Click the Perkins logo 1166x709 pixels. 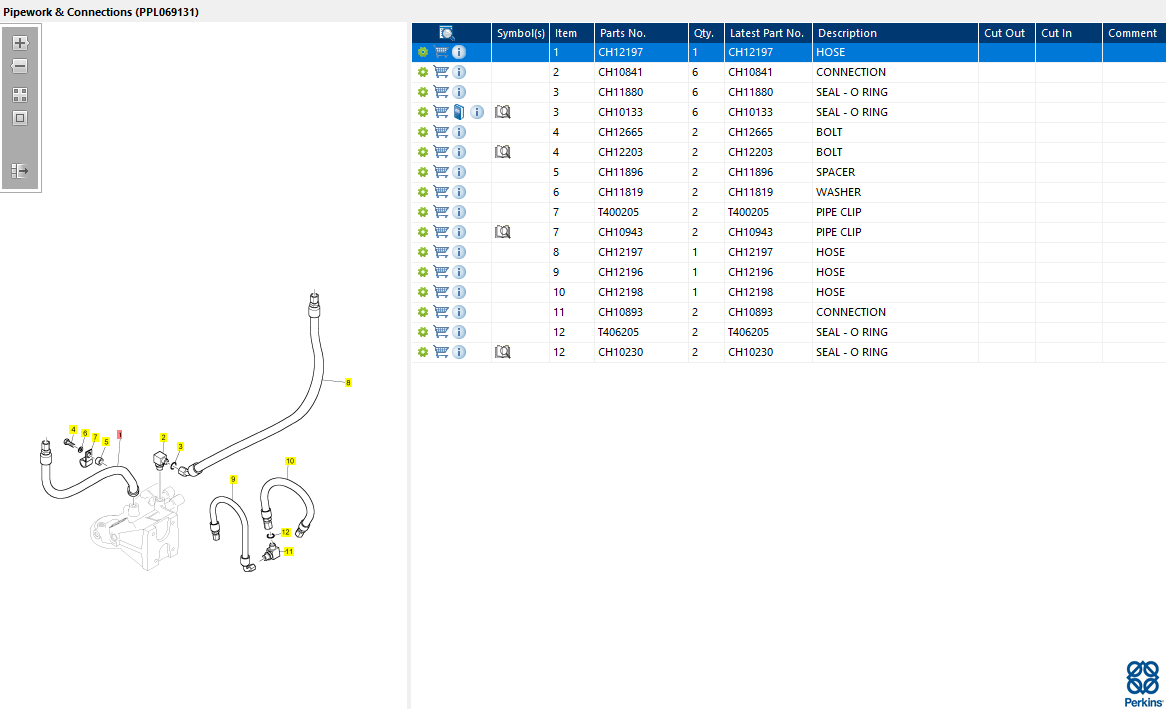1143,684
